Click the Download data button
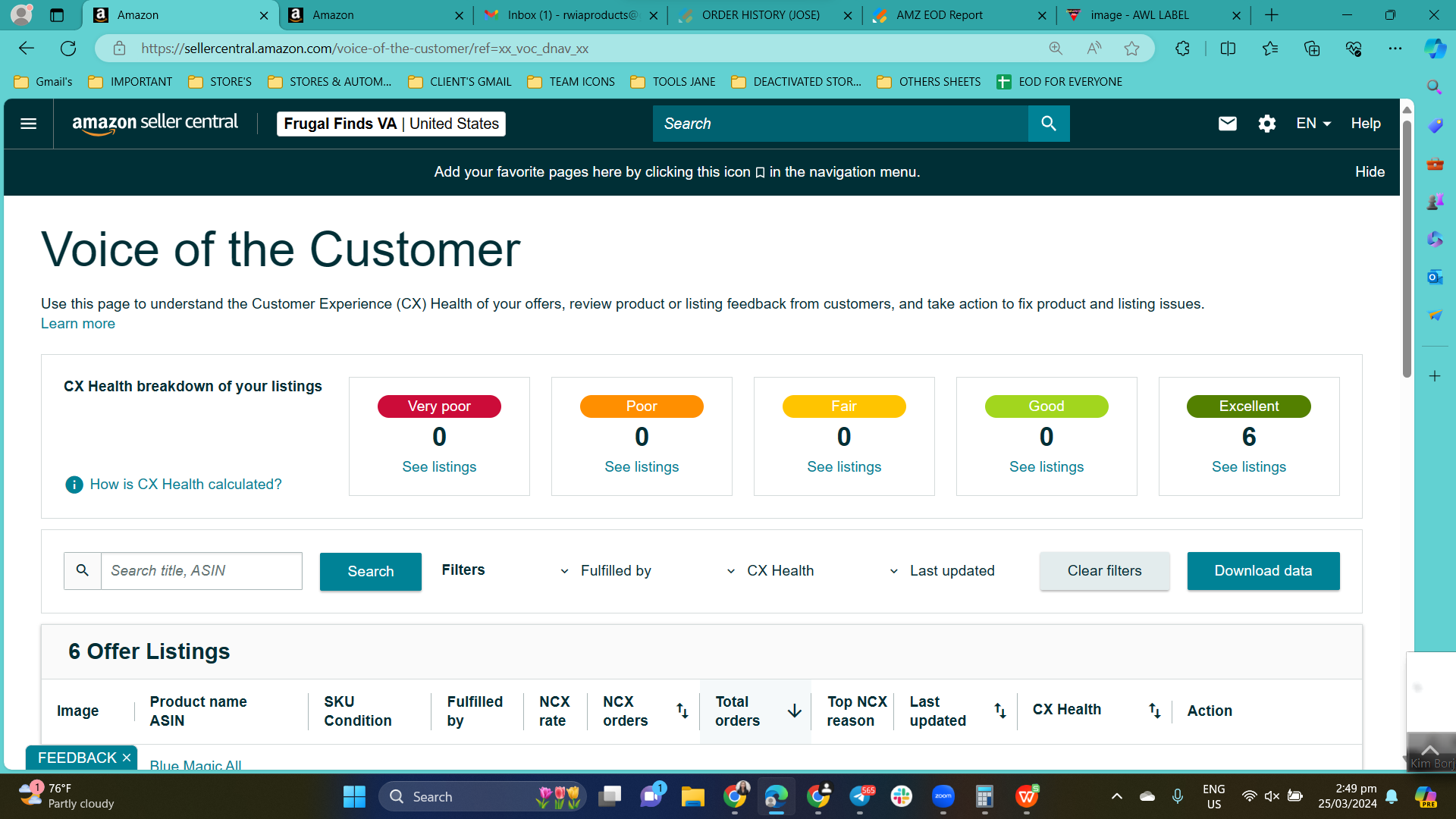 tap(1263, 571)
